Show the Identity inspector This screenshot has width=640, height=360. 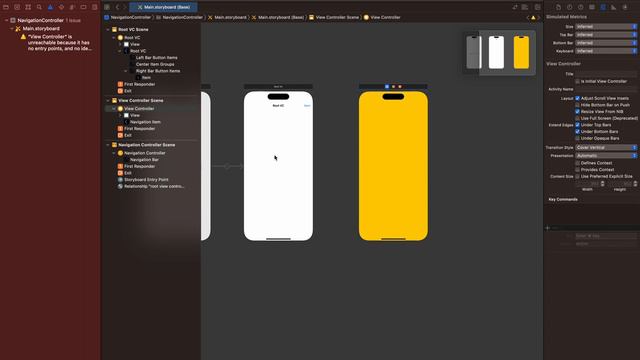point(591,7)
